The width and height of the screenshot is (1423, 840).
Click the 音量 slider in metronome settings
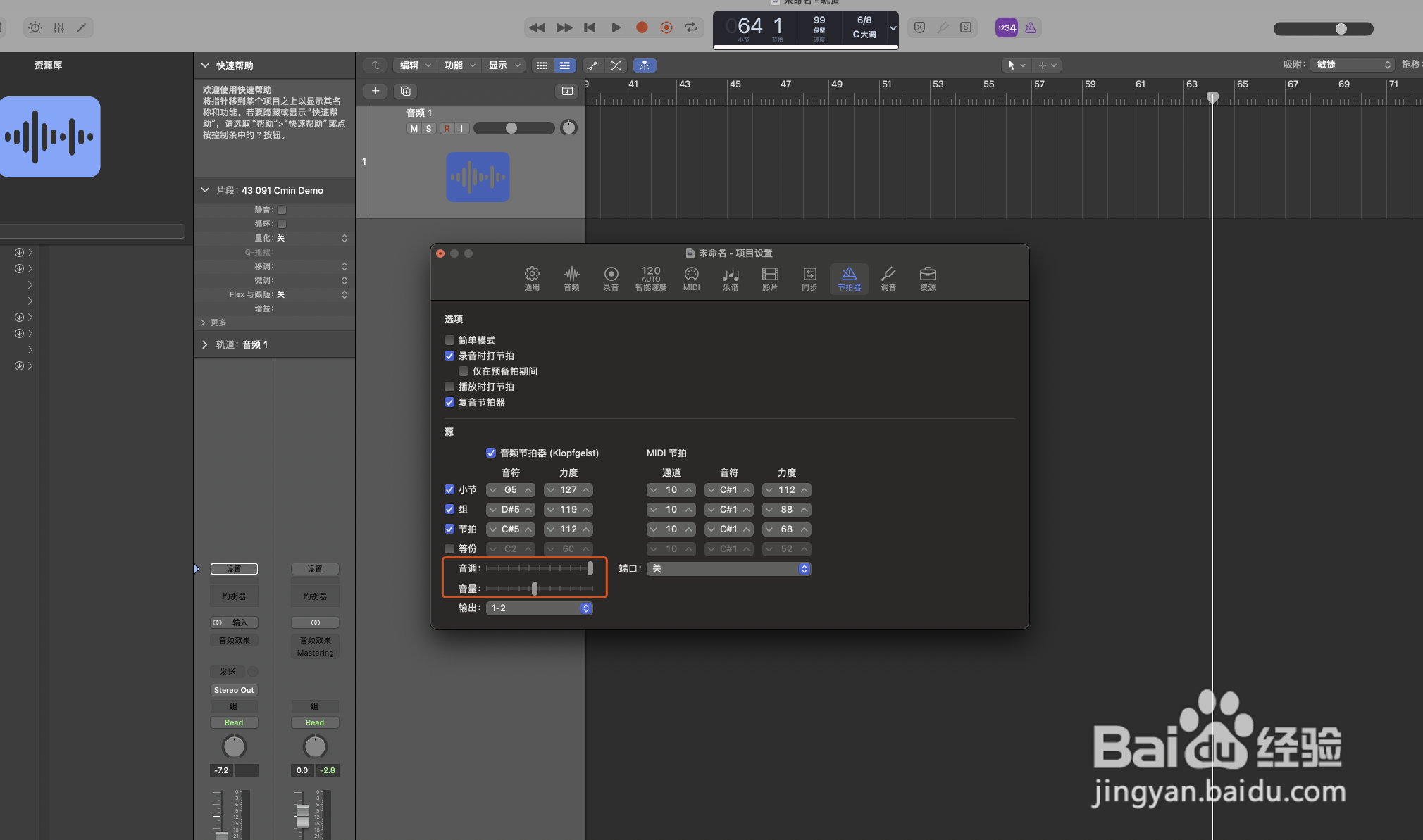[x=535, y=588]
